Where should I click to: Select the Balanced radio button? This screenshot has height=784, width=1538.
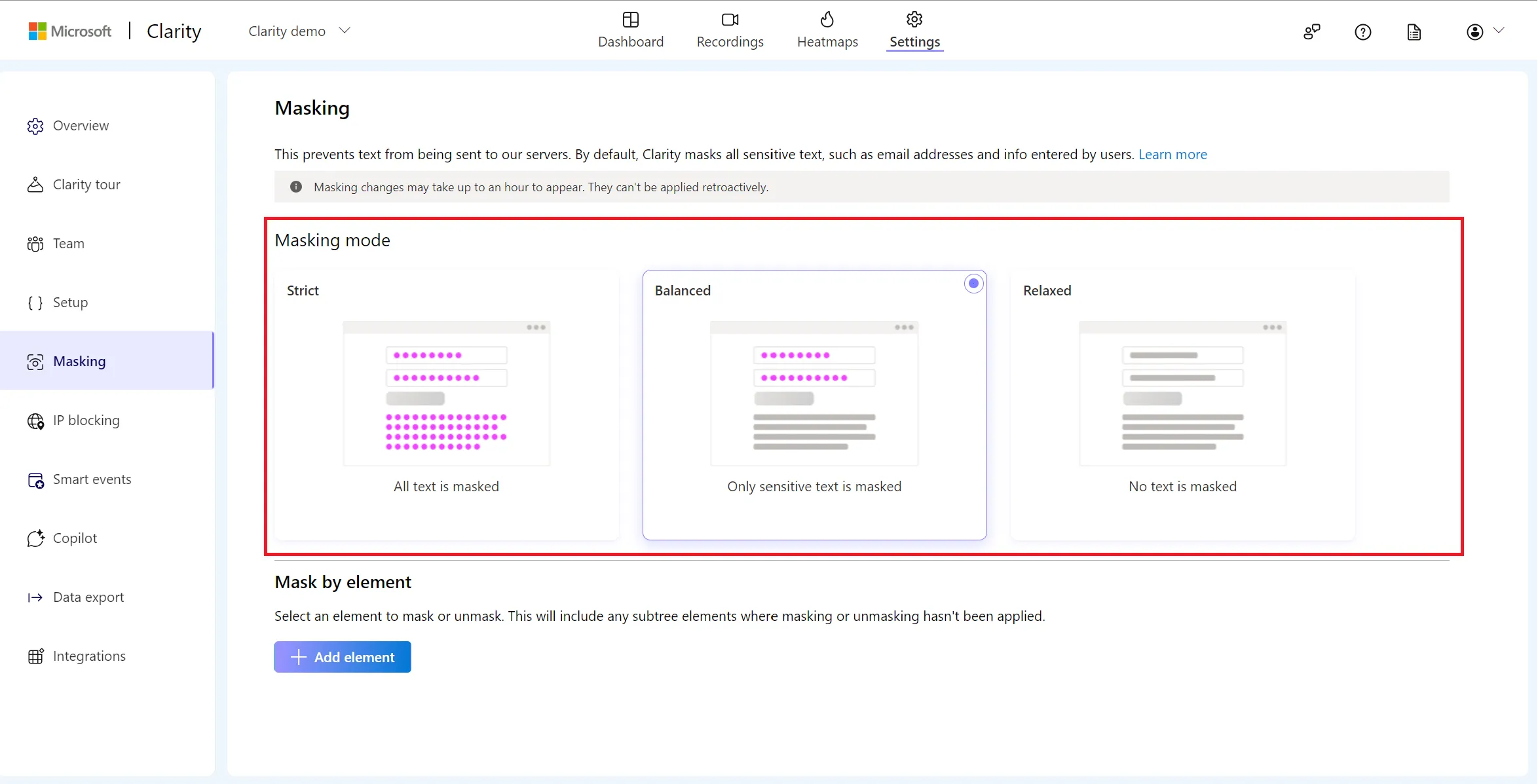[x=973, y=283]
